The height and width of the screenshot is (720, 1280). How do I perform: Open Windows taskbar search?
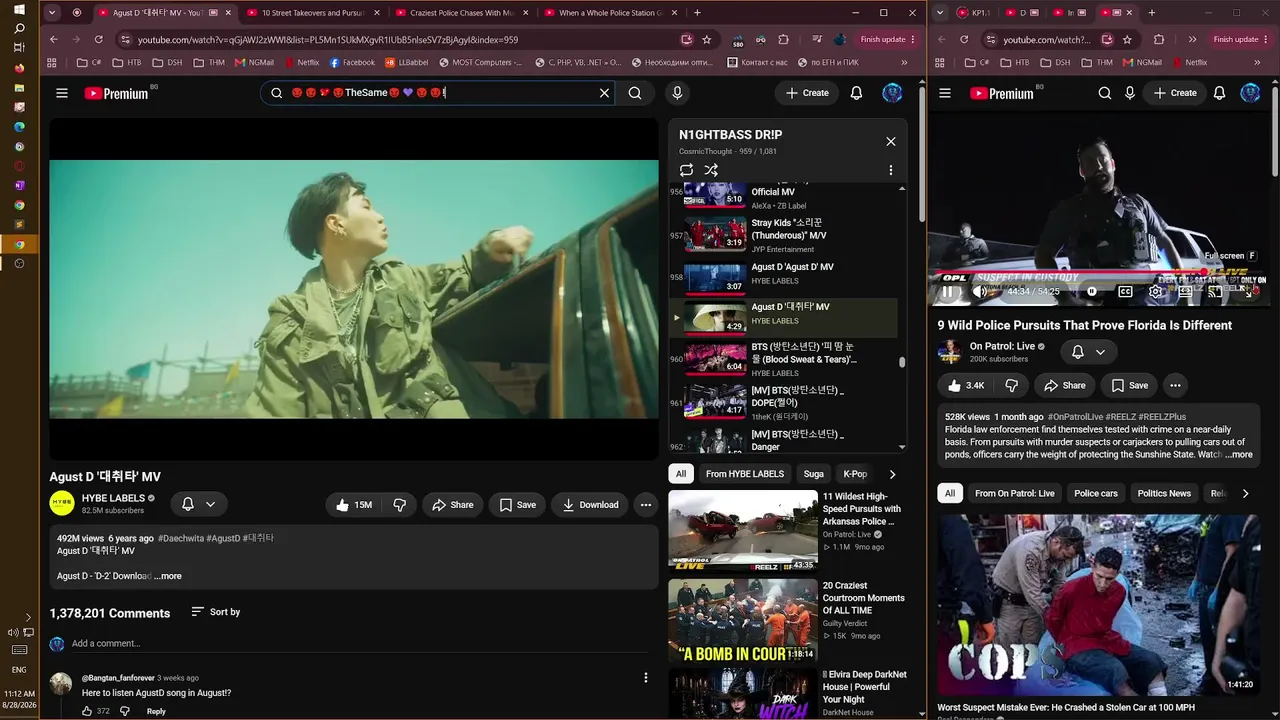[x=19, y=28]
